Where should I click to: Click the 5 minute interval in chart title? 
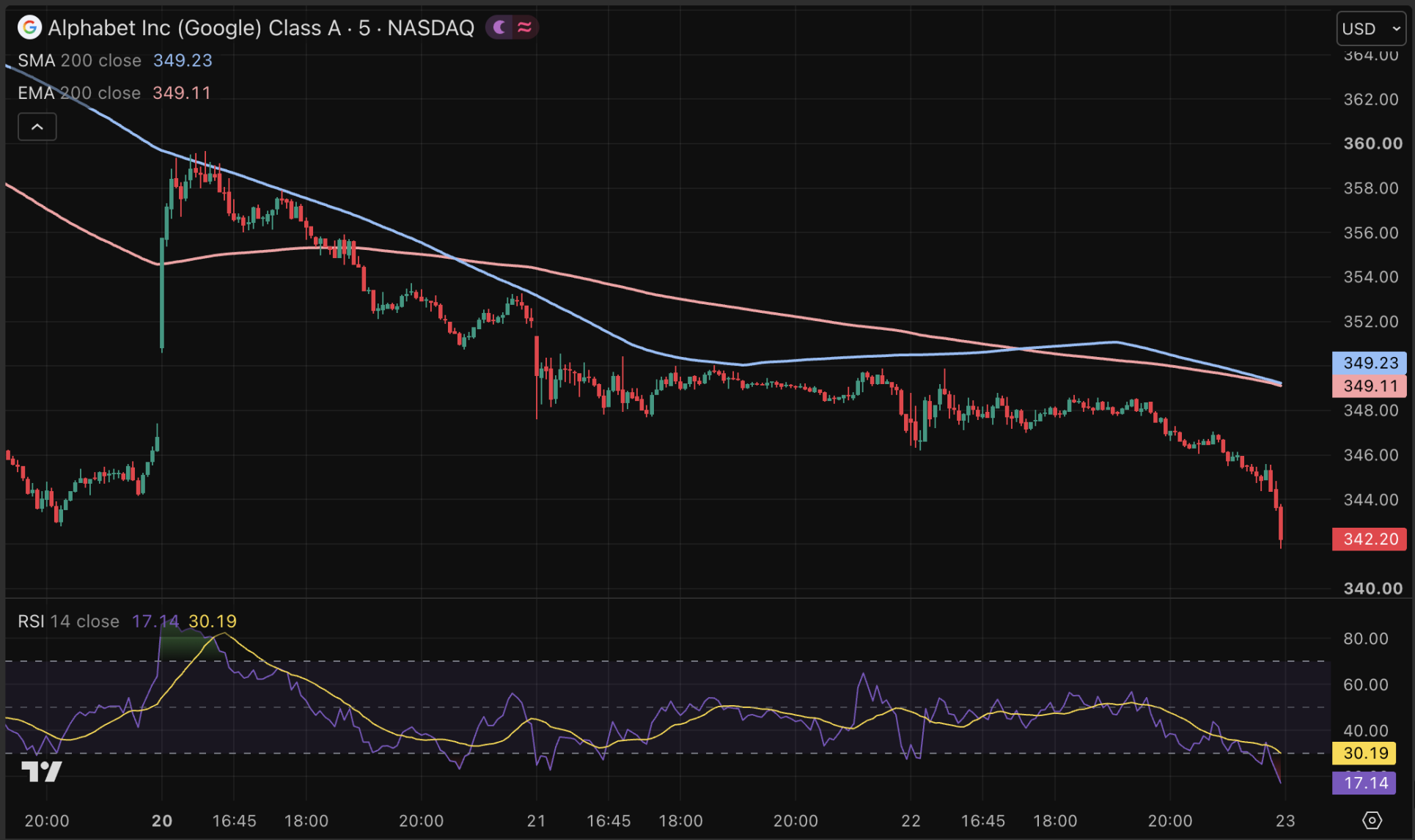pos(364,28)
